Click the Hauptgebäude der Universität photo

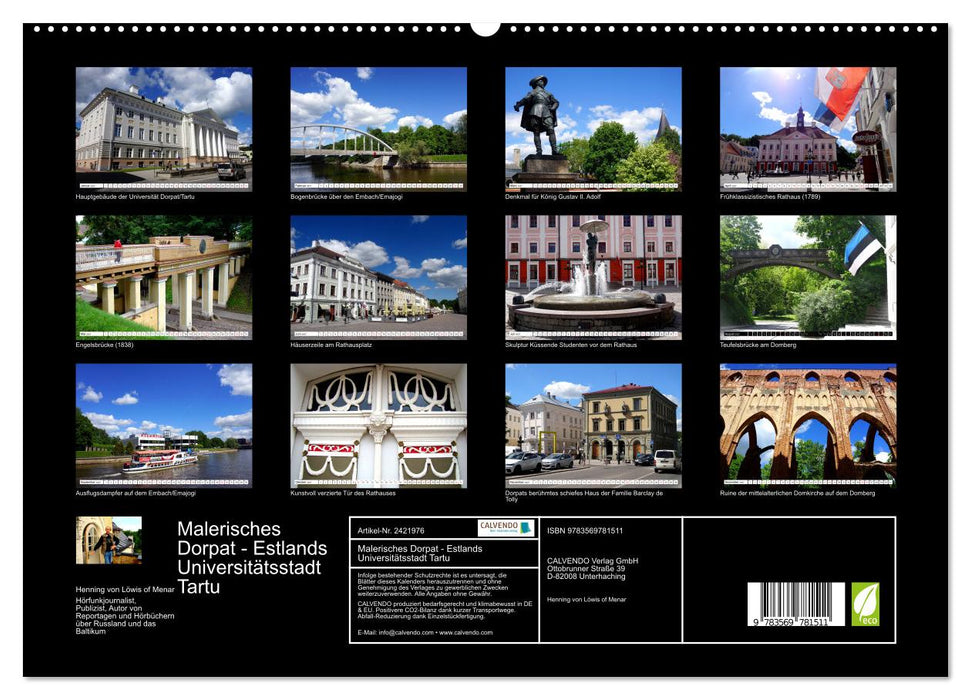(163, 129)
